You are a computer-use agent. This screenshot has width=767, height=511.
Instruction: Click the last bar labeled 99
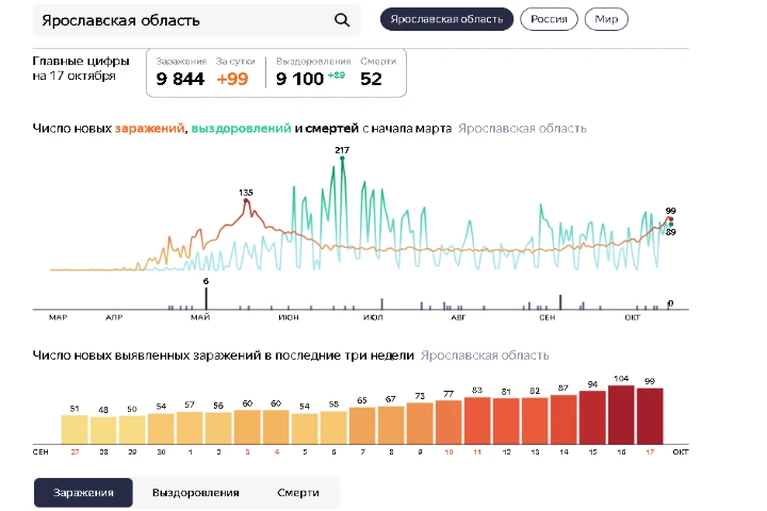(650, 416)
